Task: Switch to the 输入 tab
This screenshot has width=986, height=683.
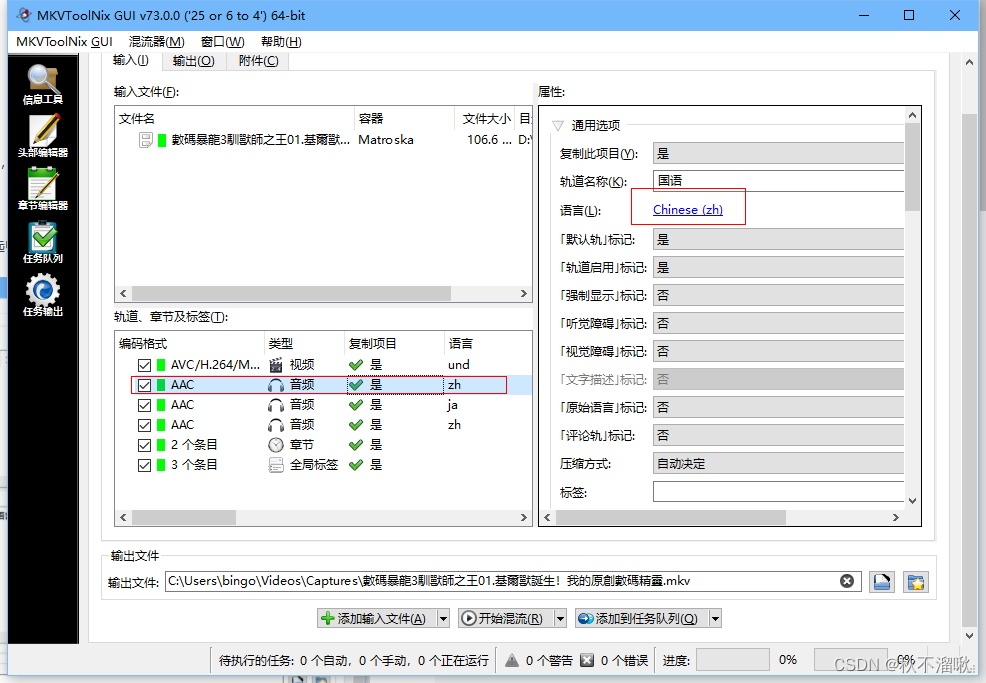Action: [131, 60]
